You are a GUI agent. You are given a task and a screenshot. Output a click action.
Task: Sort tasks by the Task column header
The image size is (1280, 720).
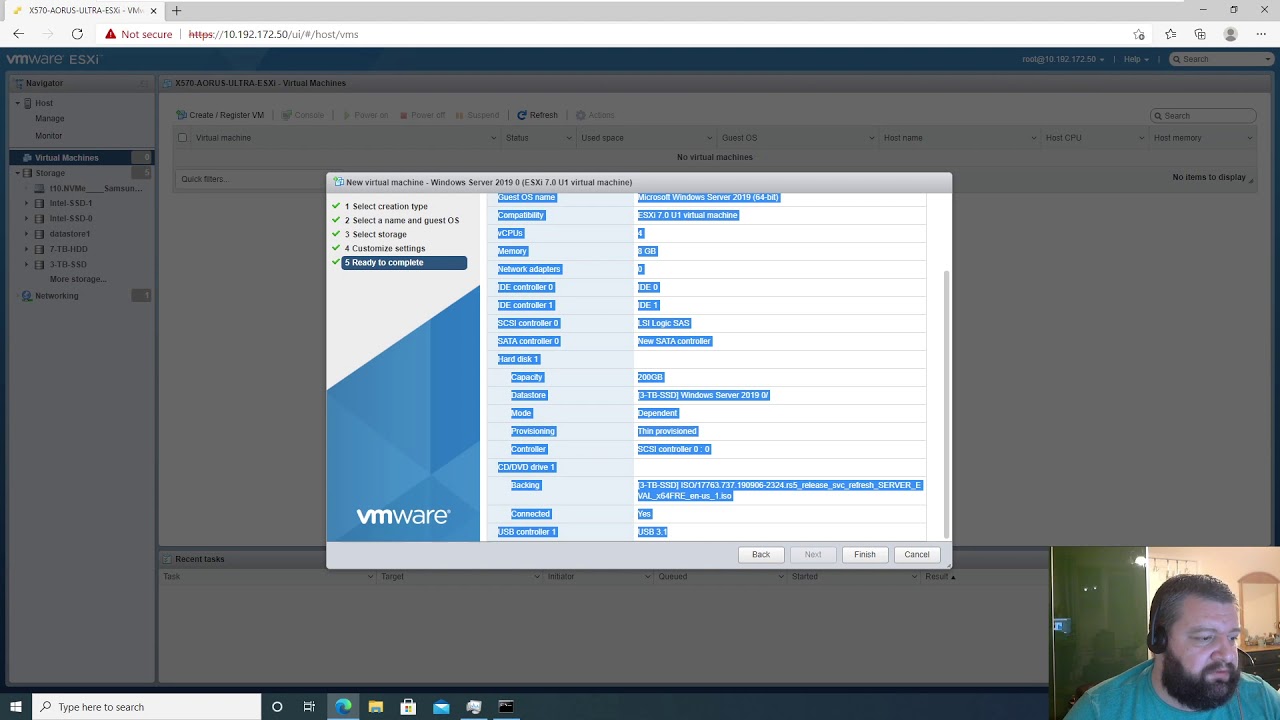(172, 577)
